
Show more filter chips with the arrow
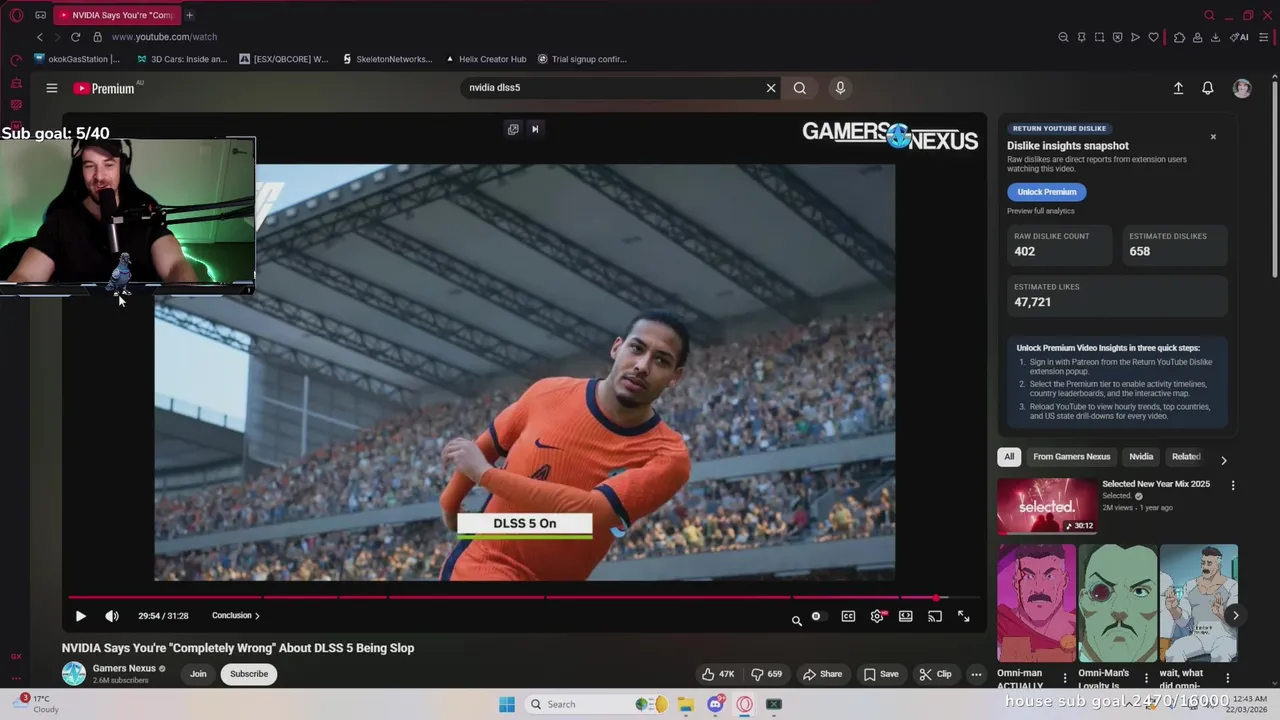point(1223,461)
